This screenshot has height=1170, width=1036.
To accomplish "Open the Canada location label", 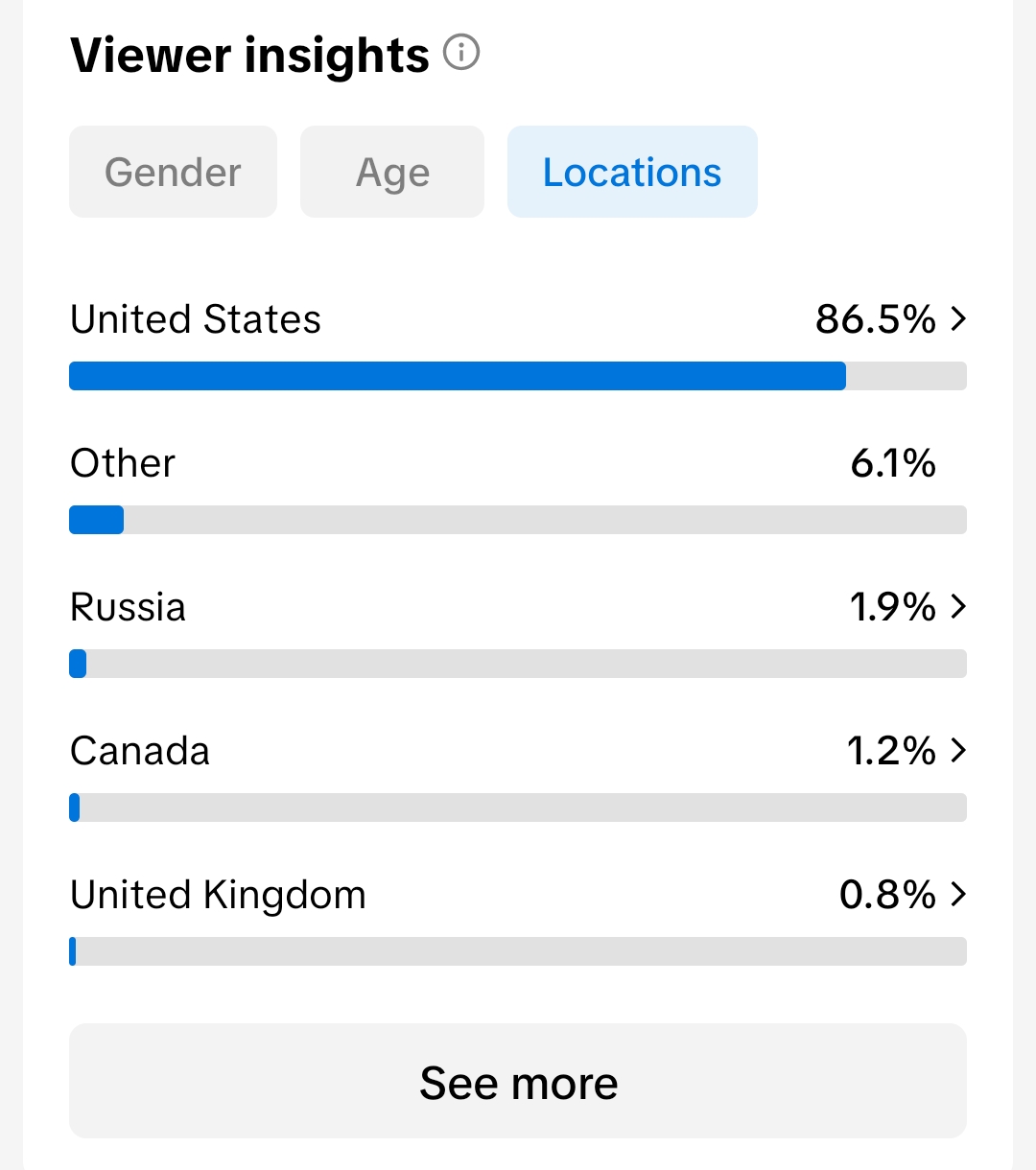I will (140, 751).
